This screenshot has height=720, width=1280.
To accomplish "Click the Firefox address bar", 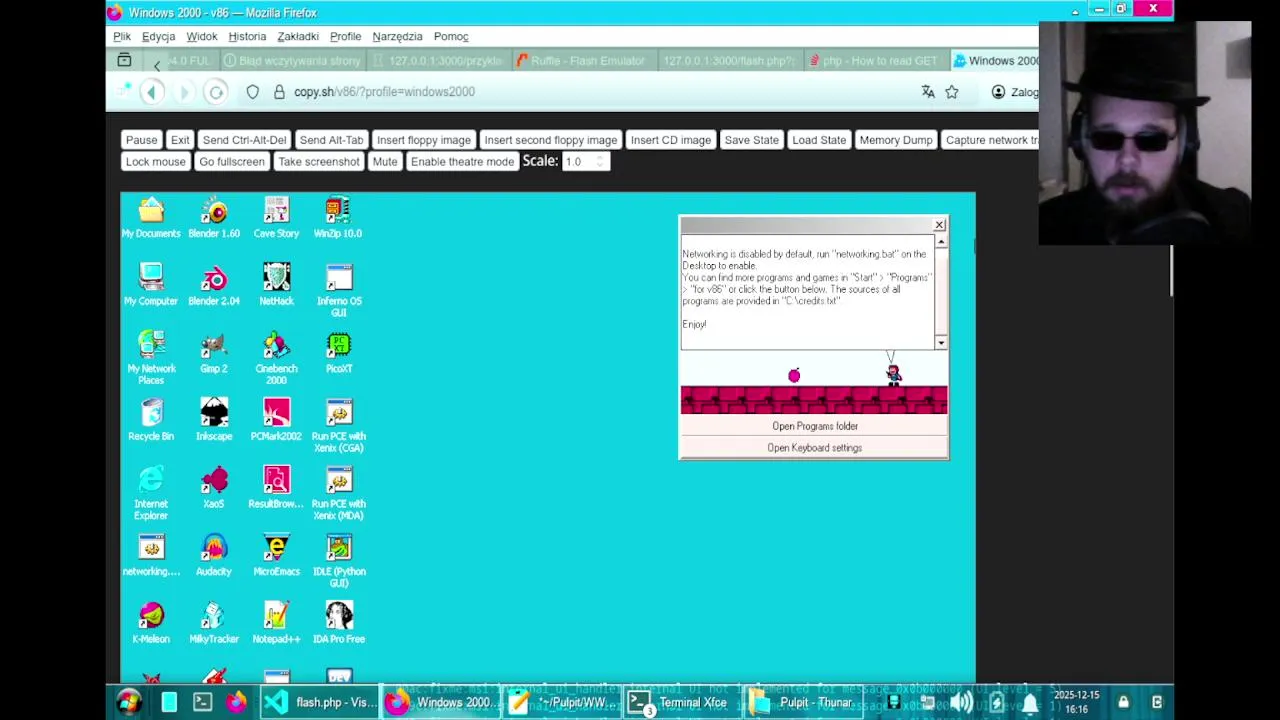I will 600,92.
